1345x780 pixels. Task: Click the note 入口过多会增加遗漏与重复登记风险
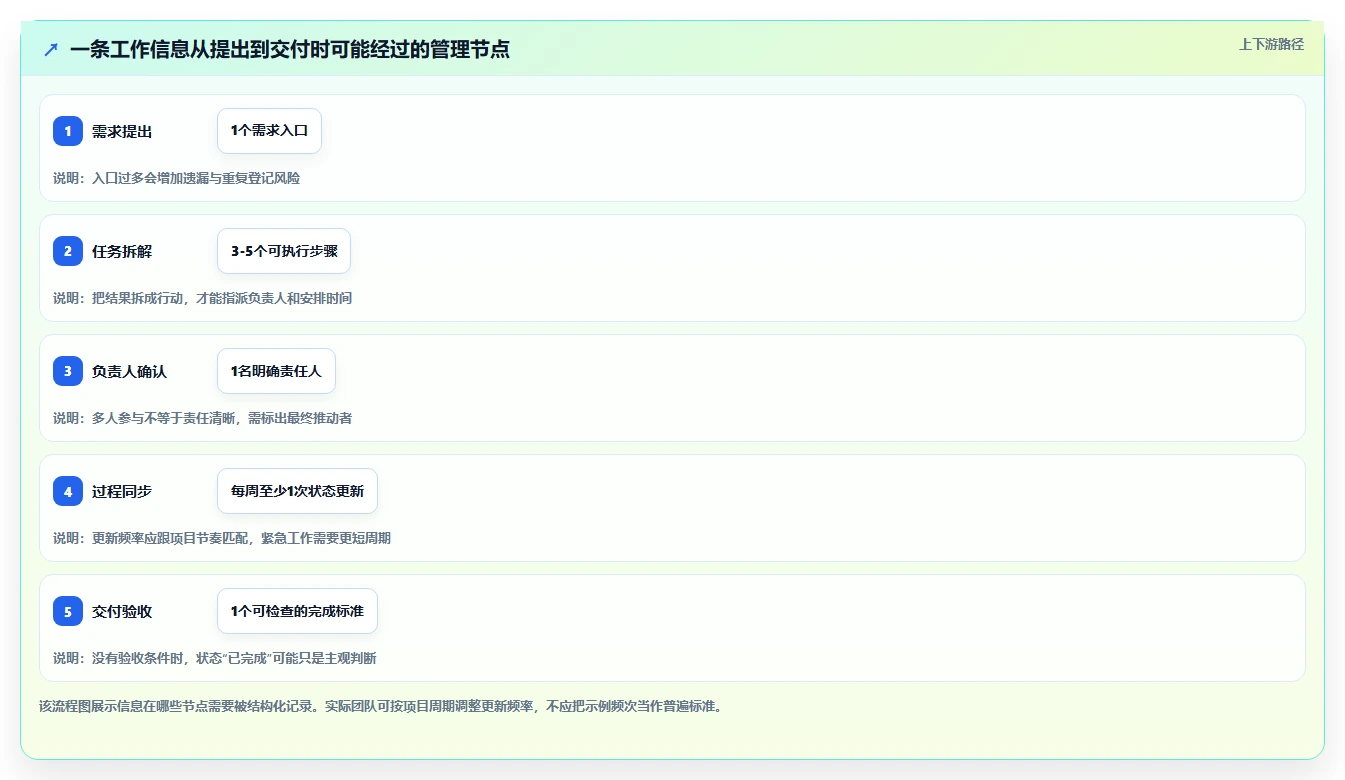(176, 178)
